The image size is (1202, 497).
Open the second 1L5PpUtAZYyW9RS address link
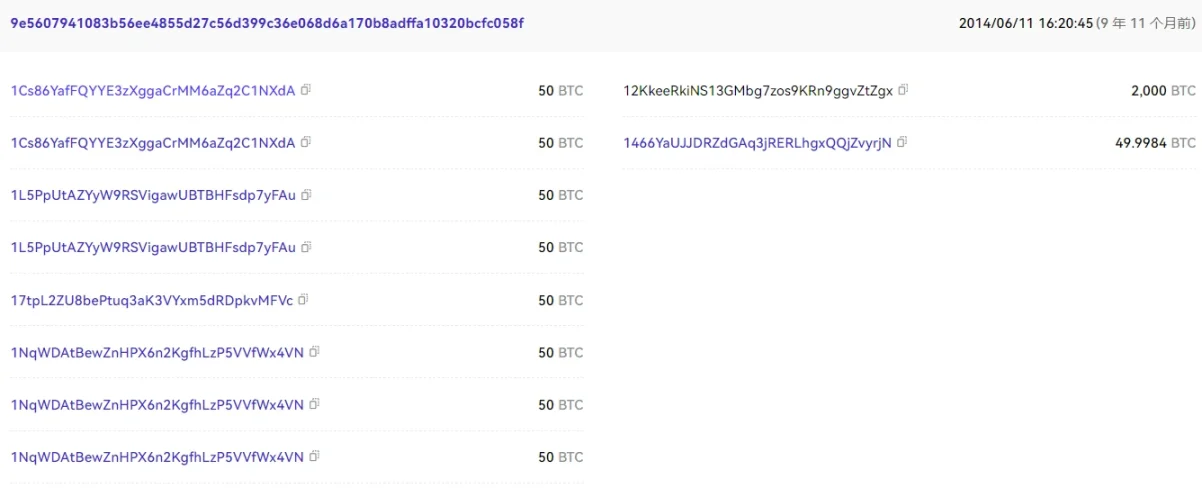point(153,247)
